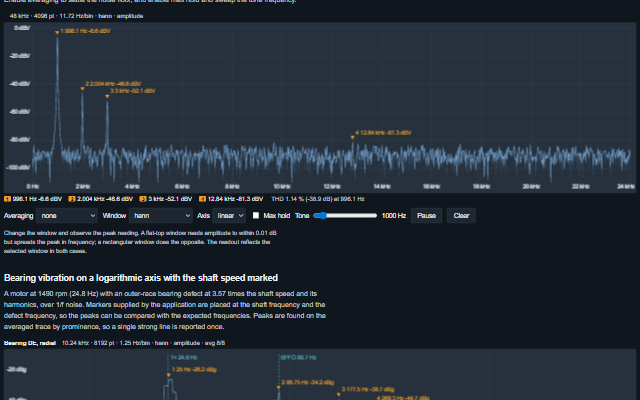Image resolution: width=640 pixels, height=400 pixels.
Task: Click the Bearing vibration section heading
Action: pyautogui.click(x=141, y=278)
